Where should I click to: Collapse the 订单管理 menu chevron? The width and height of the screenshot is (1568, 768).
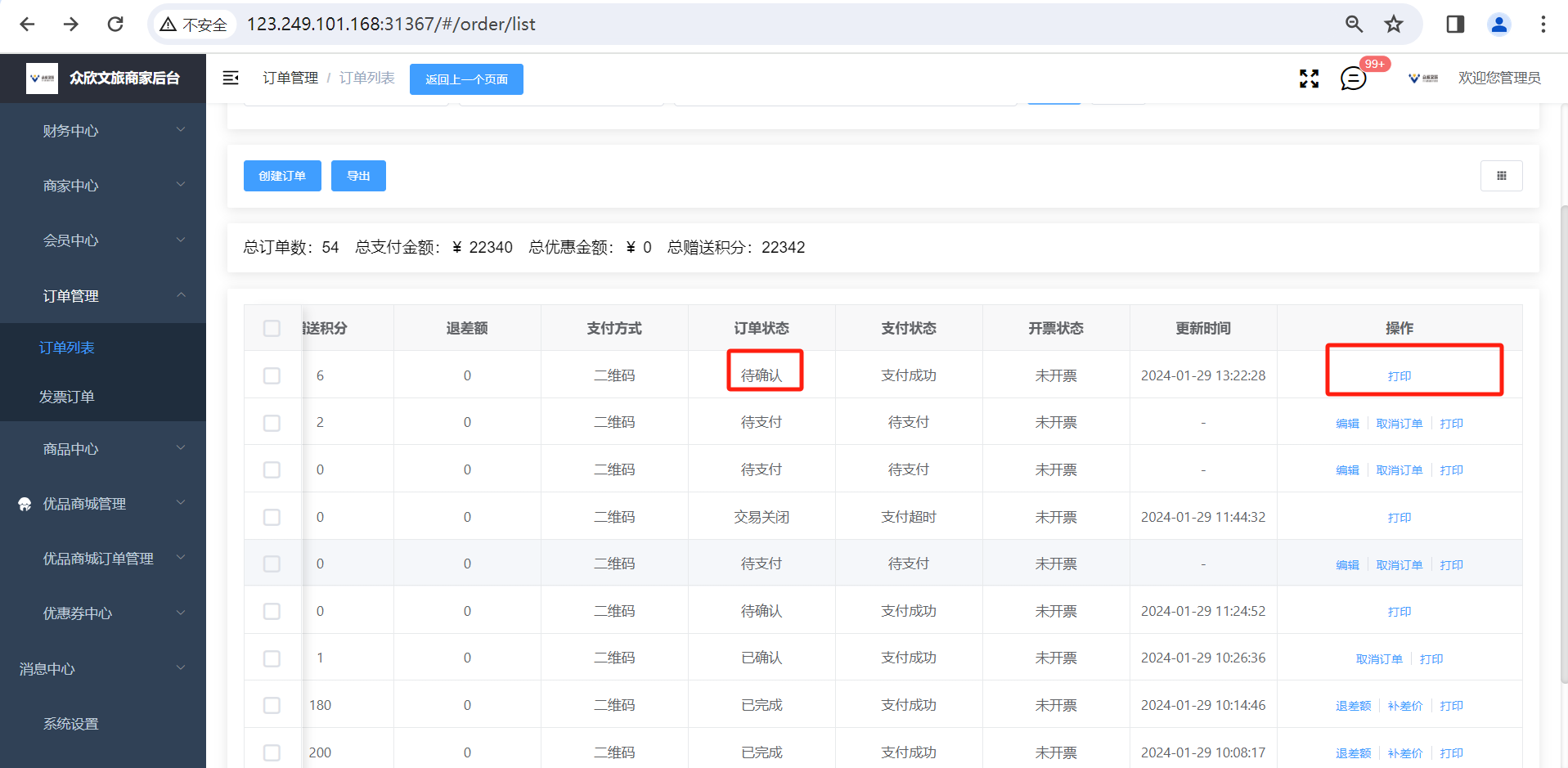pos(181,294)
